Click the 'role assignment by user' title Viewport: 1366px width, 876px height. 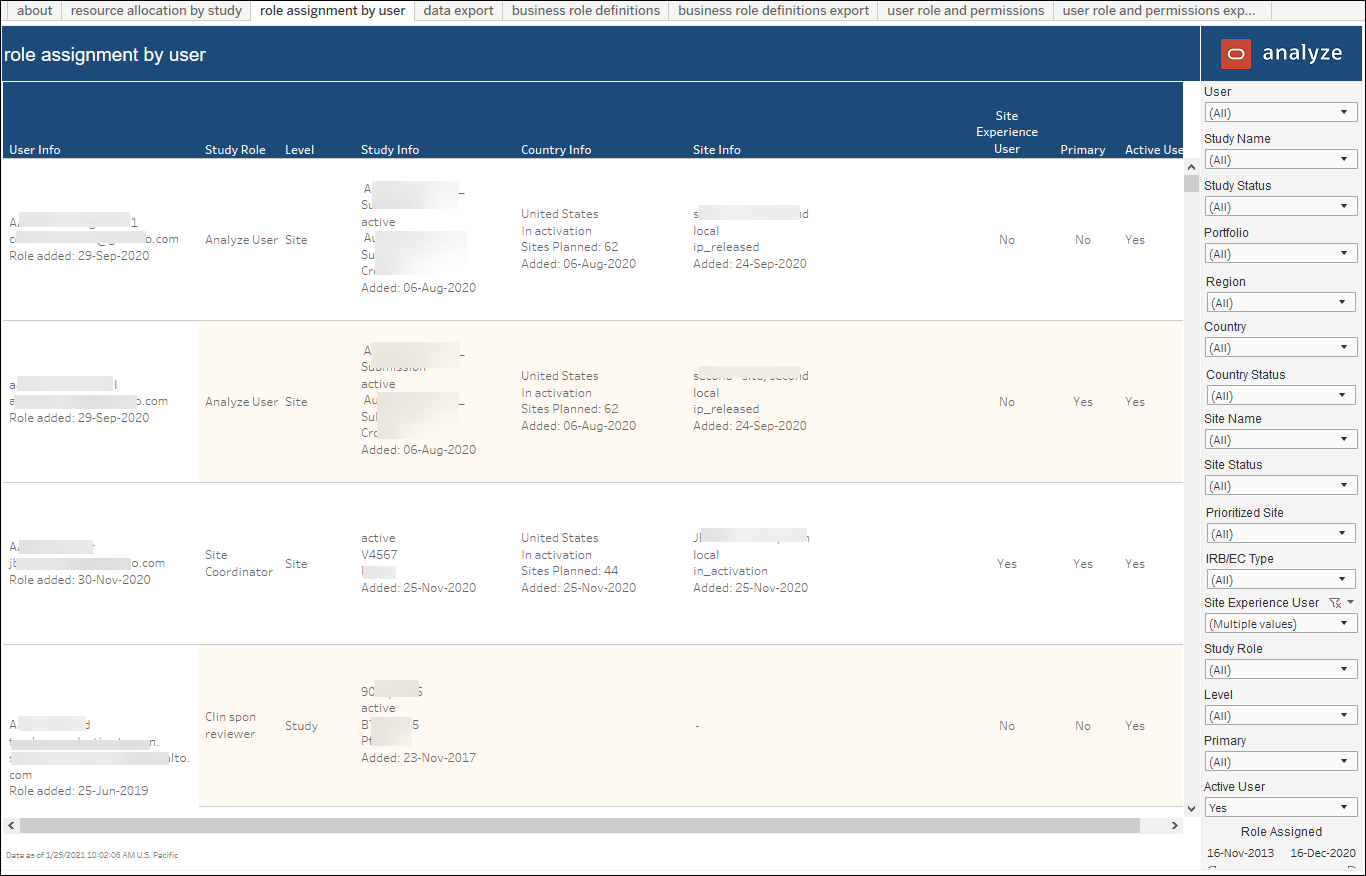(x=105, y=55)
